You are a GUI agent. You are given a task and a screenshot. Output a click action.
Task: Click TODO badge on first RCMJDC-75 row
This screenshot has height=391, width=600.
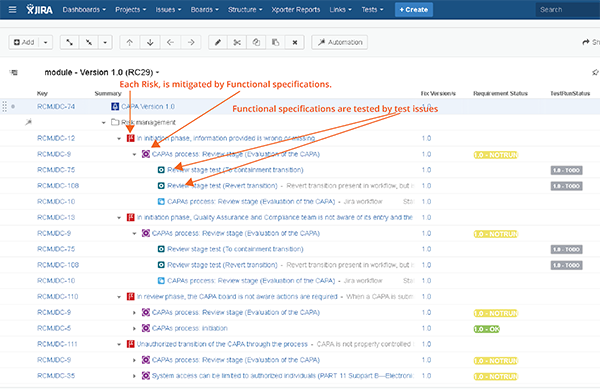pyautogui.click(x=567, y=170)
